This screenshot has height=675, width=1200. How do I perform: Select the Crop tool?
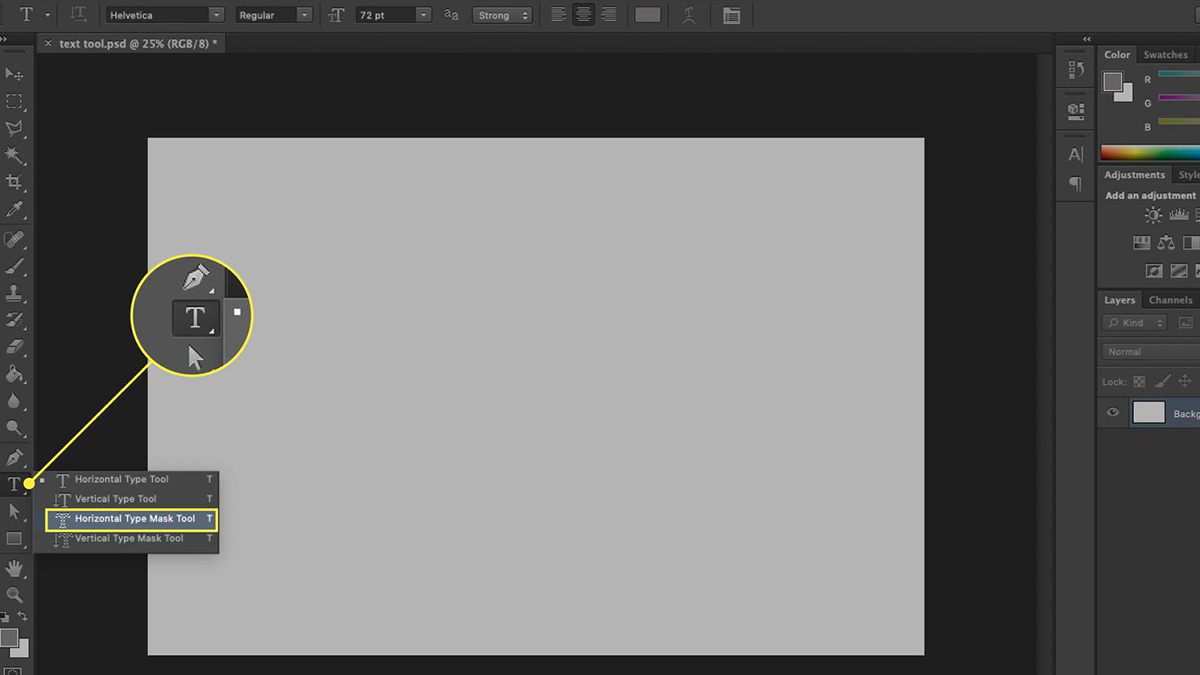[14, 182]
